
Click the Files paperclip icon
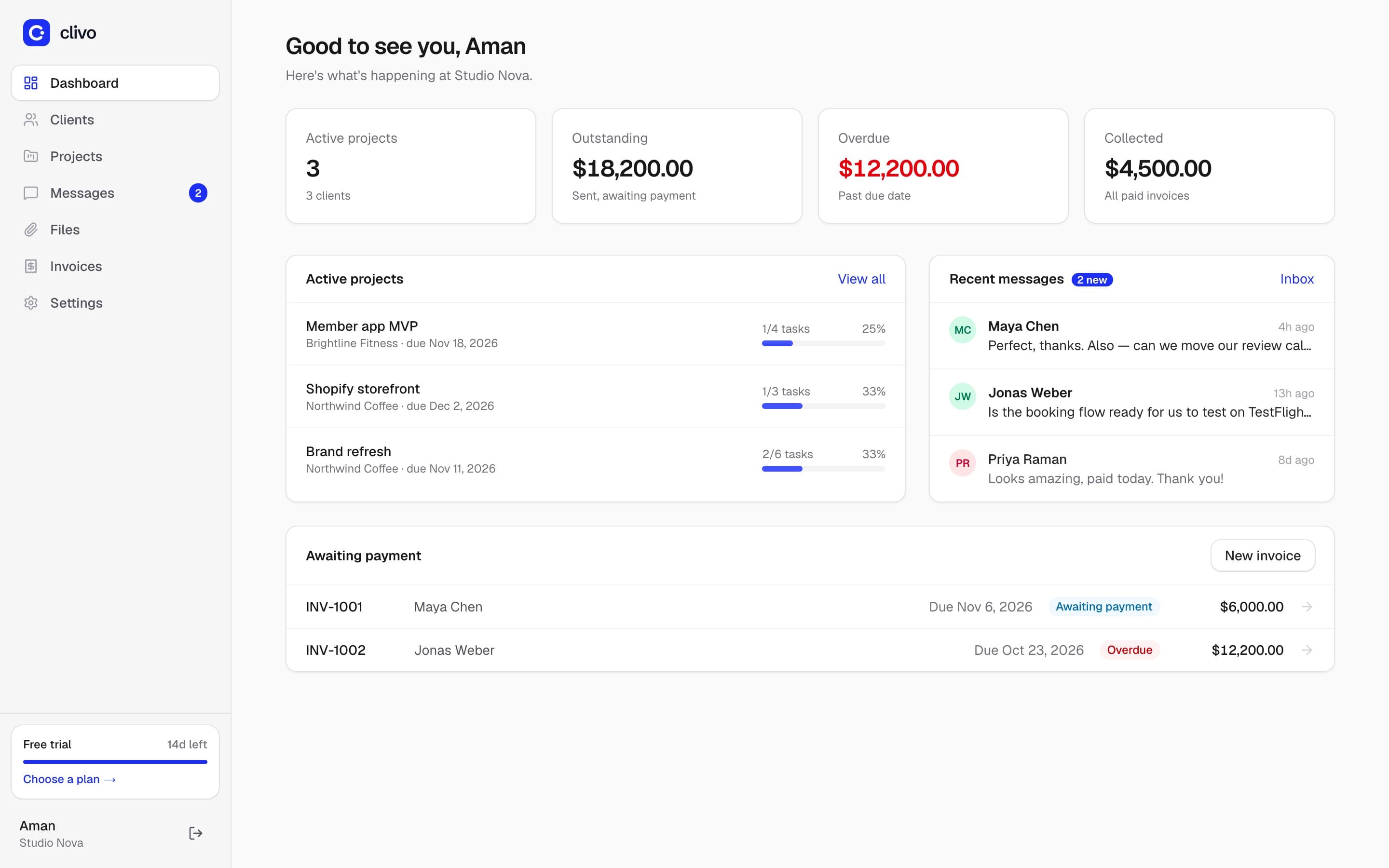pos(31,230)
